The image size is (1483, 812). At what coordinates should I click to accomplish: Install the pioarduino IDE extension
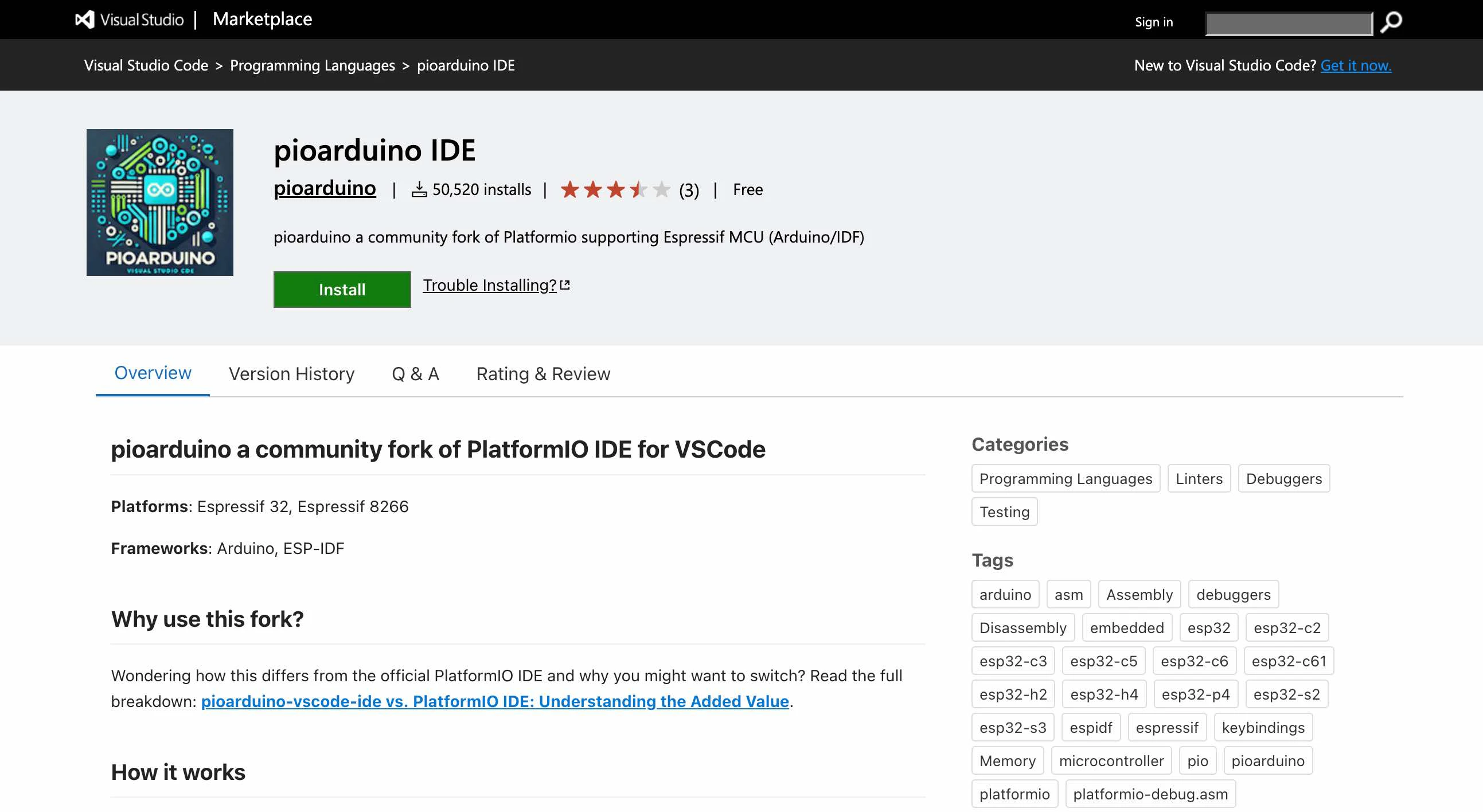tap(342, 290)
